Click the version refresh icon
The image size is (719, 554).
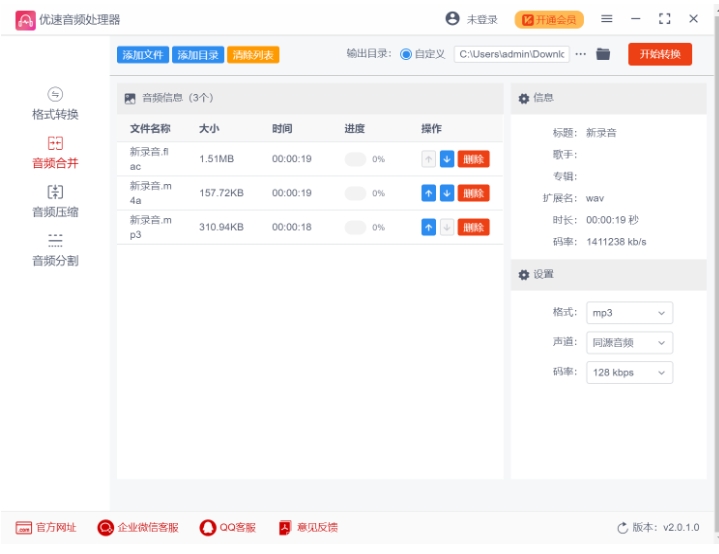[x=622, y=528]
